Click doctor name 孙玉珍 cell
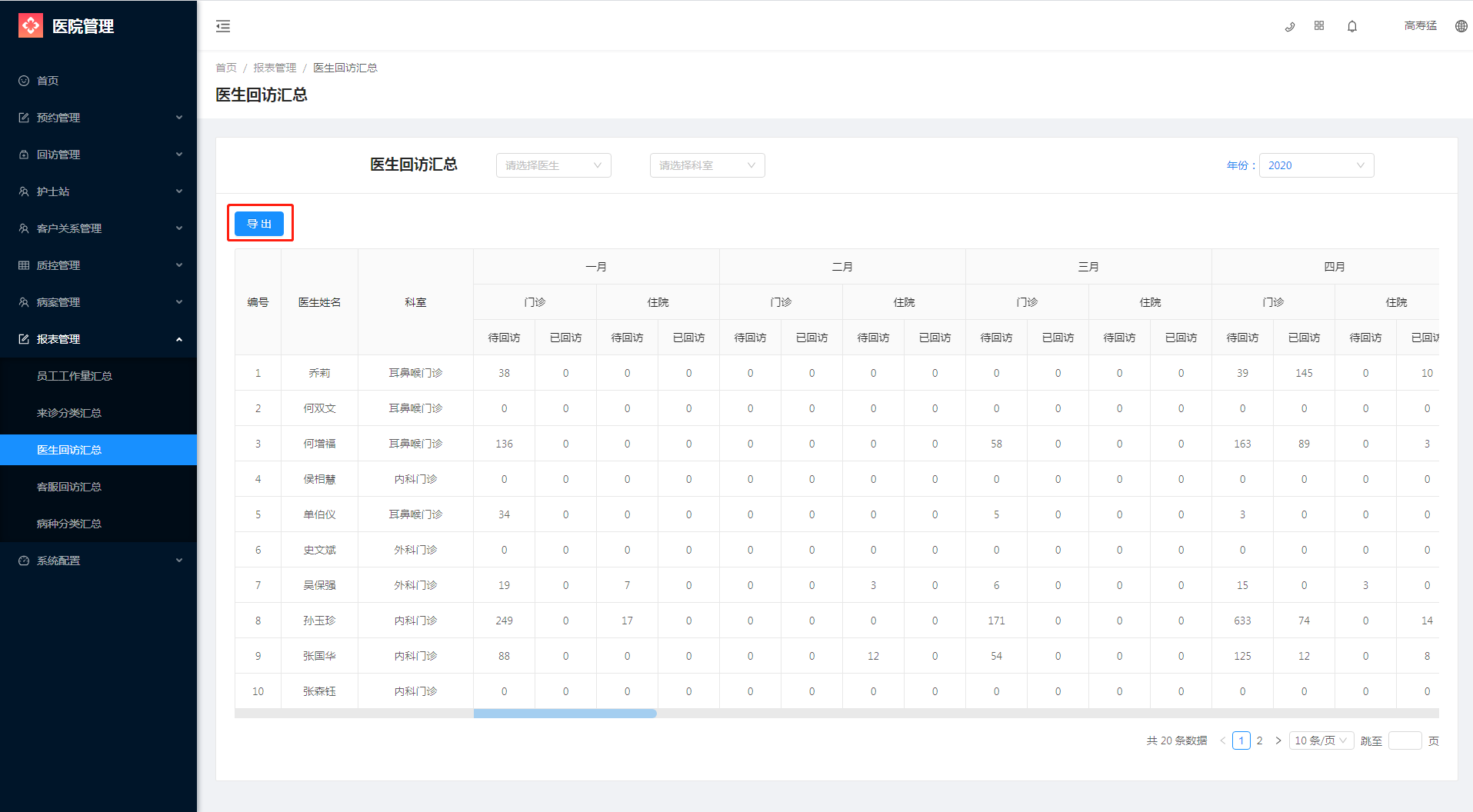The width and height of the screenshot is (1473, 812). (319, 621)
